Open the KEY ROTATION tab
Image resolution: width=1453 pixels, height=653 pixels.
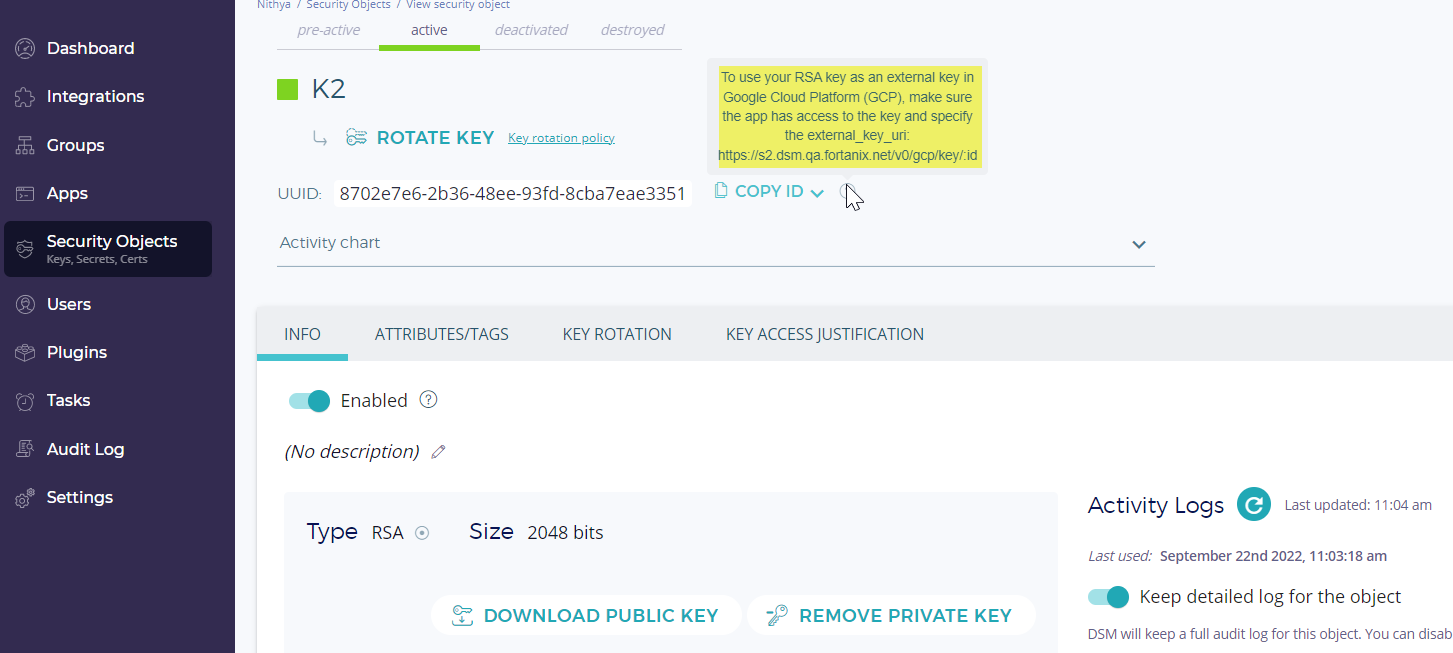pyautogui.click(x=617, y=334)
